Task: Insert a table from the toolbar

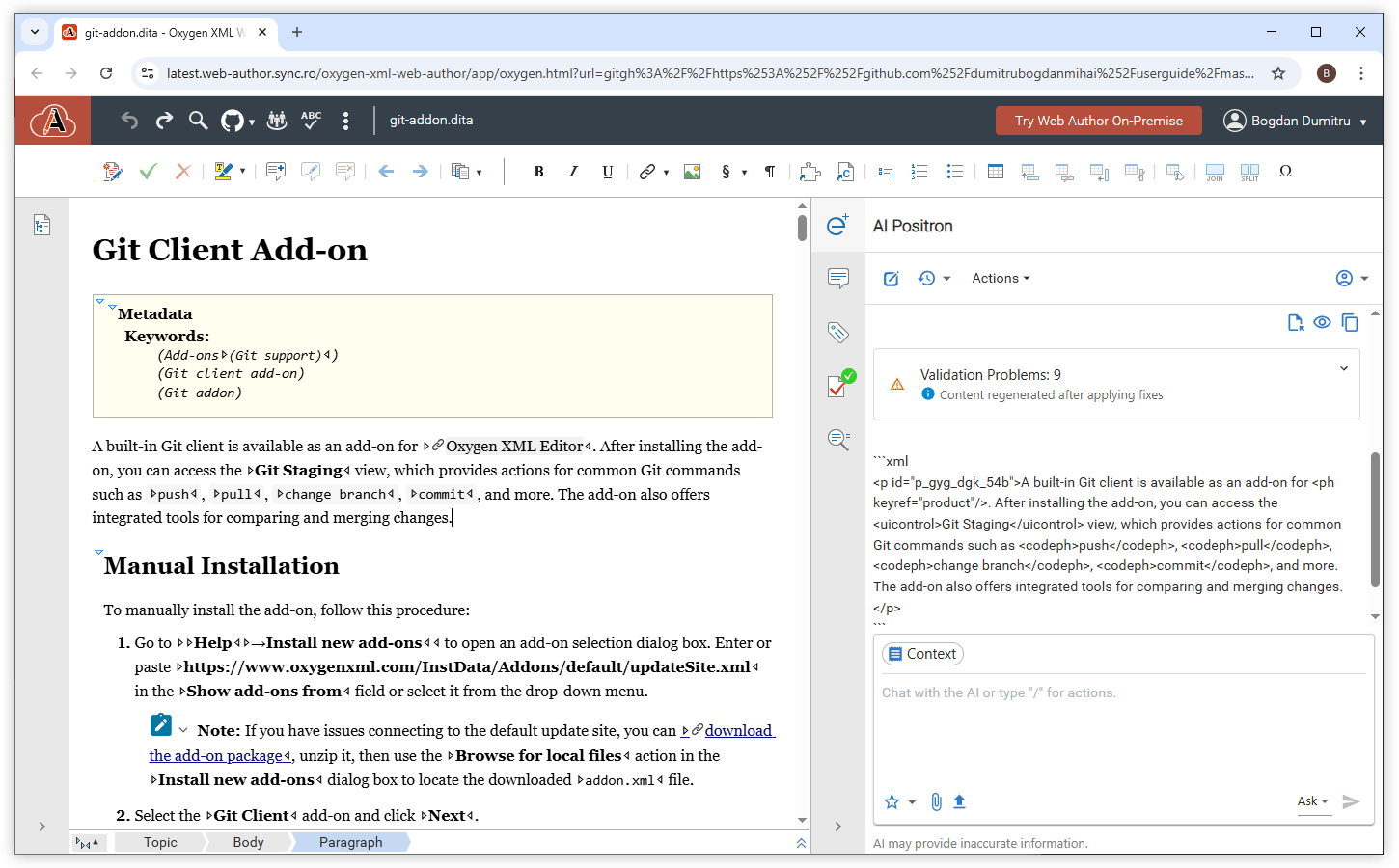Action: click(995, 172)
